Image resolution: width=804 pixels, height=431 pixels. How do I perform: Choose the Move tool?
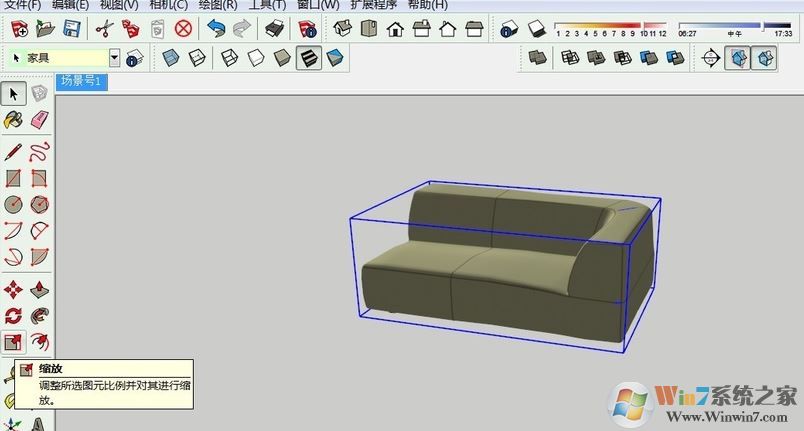[13, 290]
